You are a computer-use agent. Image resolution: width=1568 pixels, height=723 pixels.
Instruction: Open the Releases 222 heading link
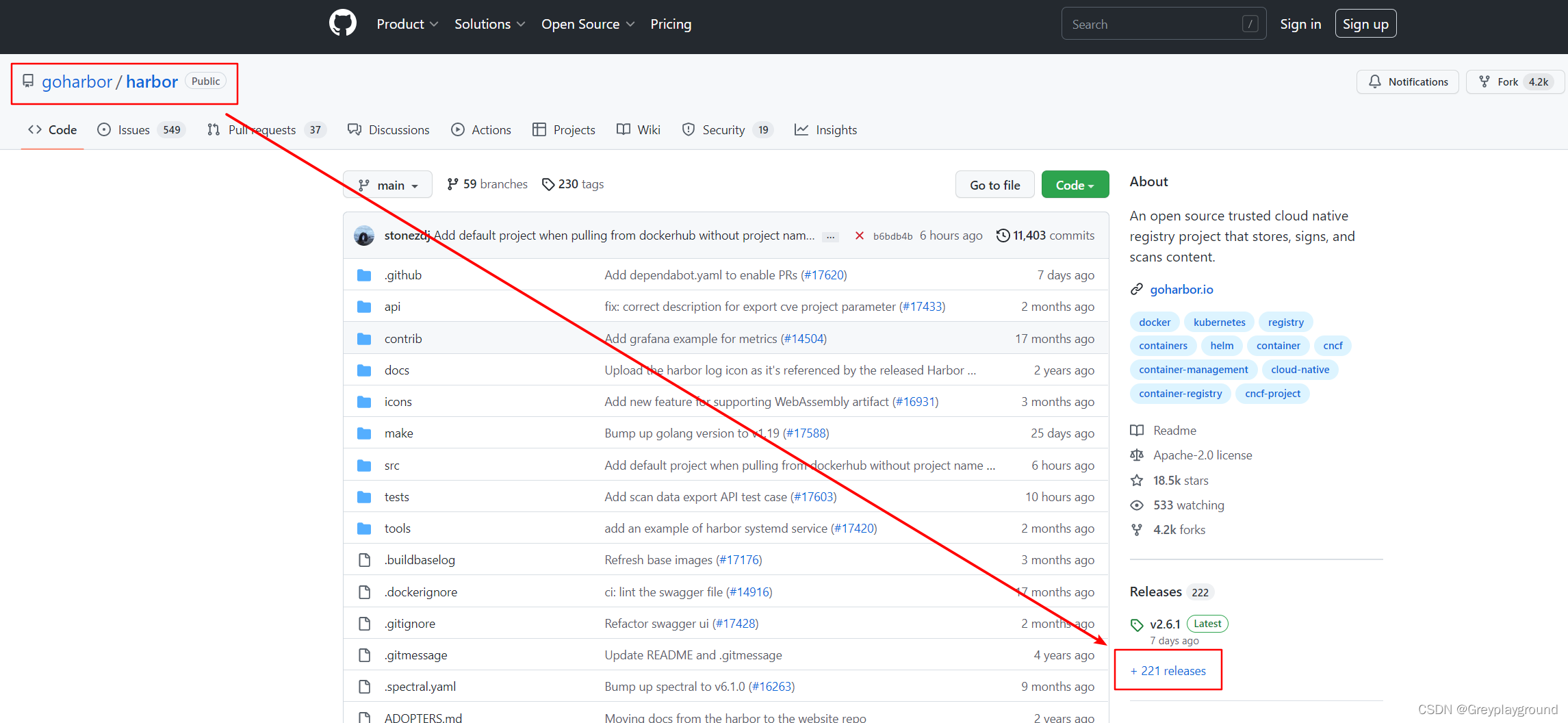[1172, 592]
